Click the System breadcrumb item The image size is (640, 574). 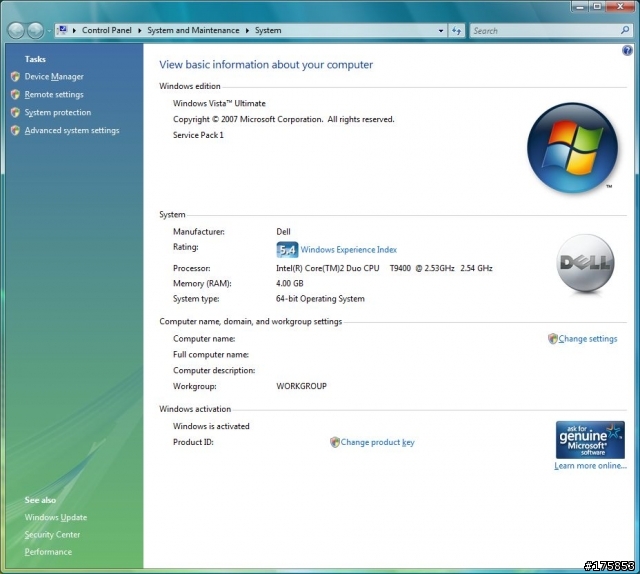click(268, 30)
